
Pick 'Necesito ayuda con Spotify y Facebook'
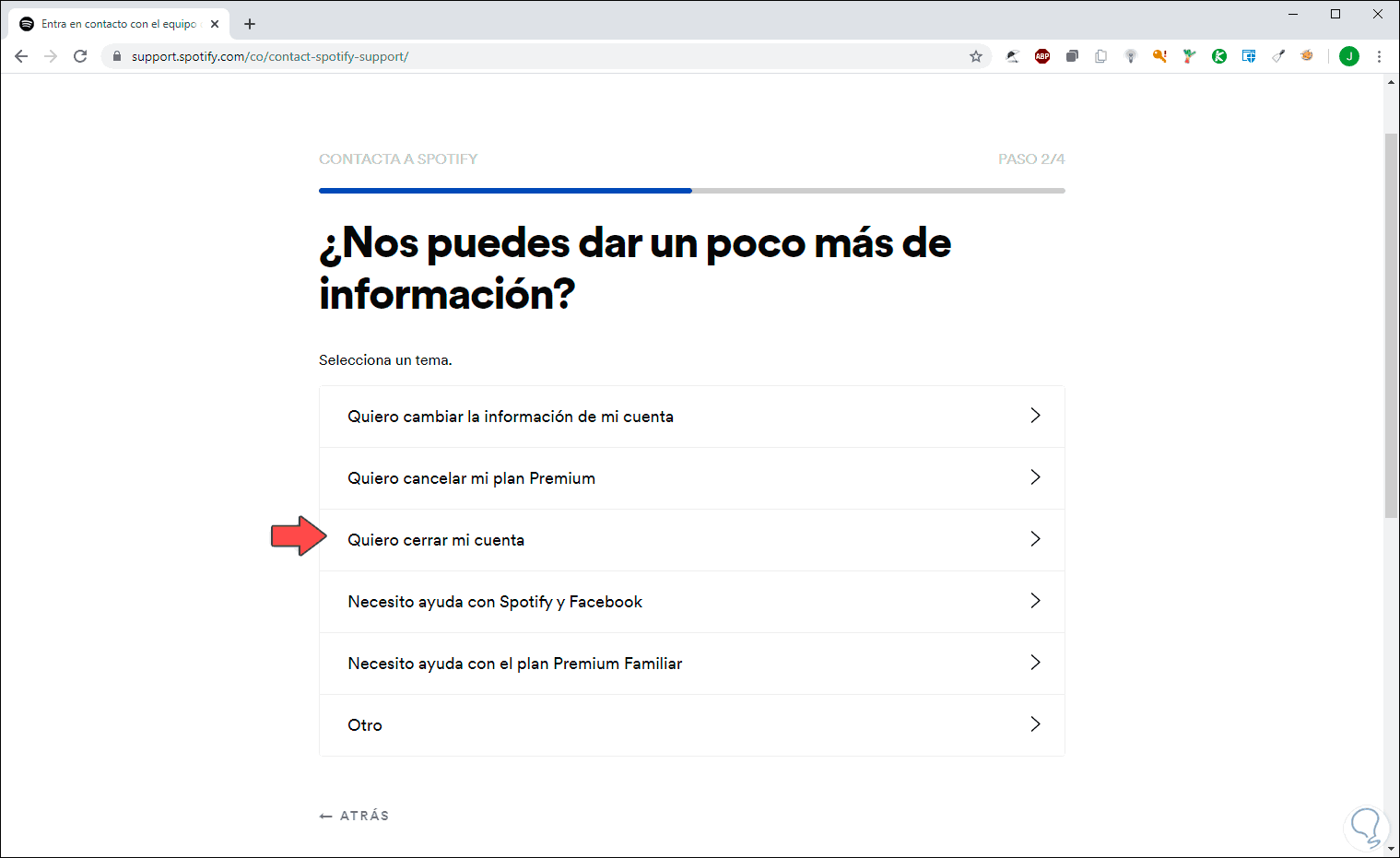tap(692, 602)
